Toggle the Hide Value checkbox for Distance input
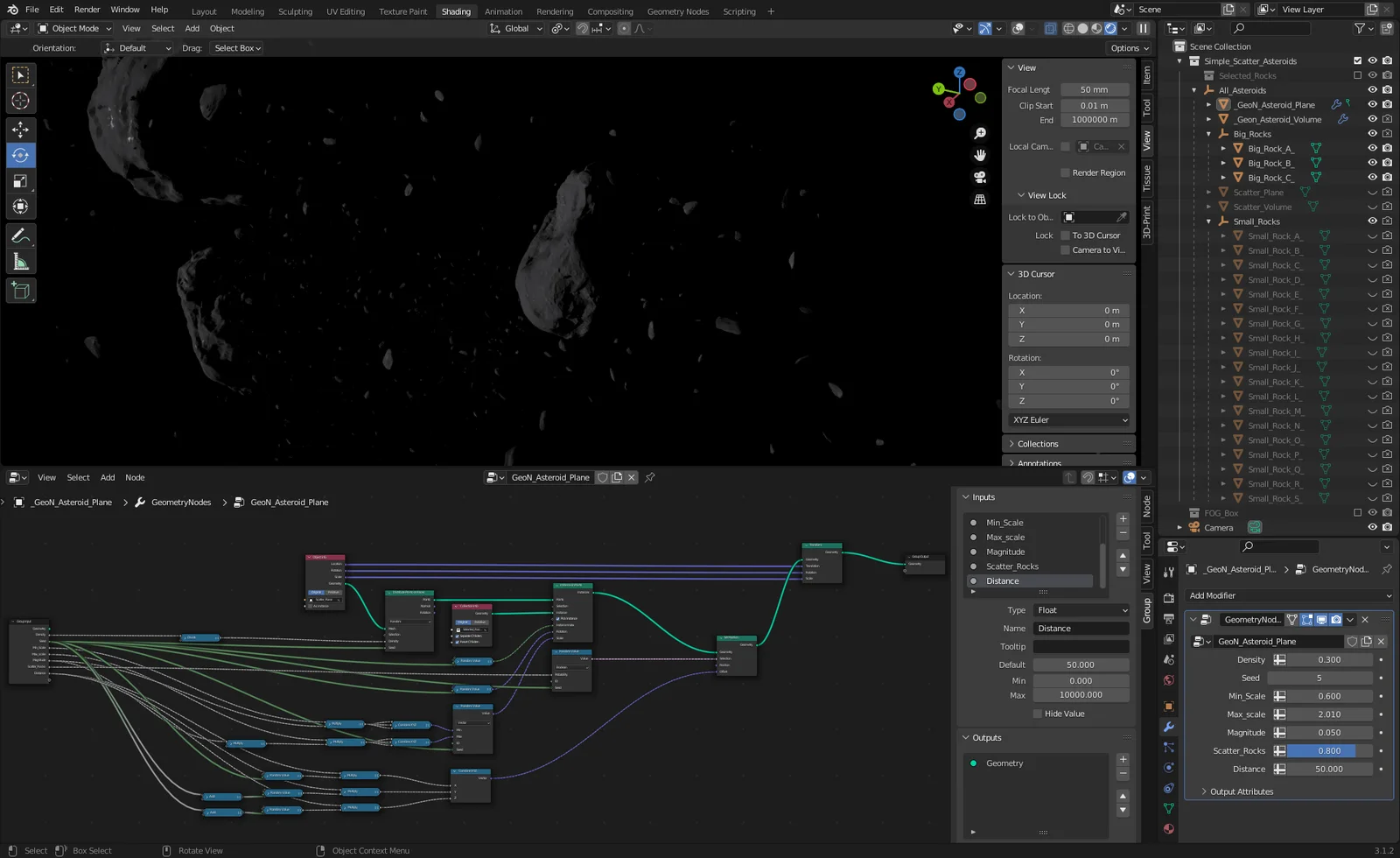Image resolution: width=1400 pixels, height=858 pixels. pos(1036,714)
